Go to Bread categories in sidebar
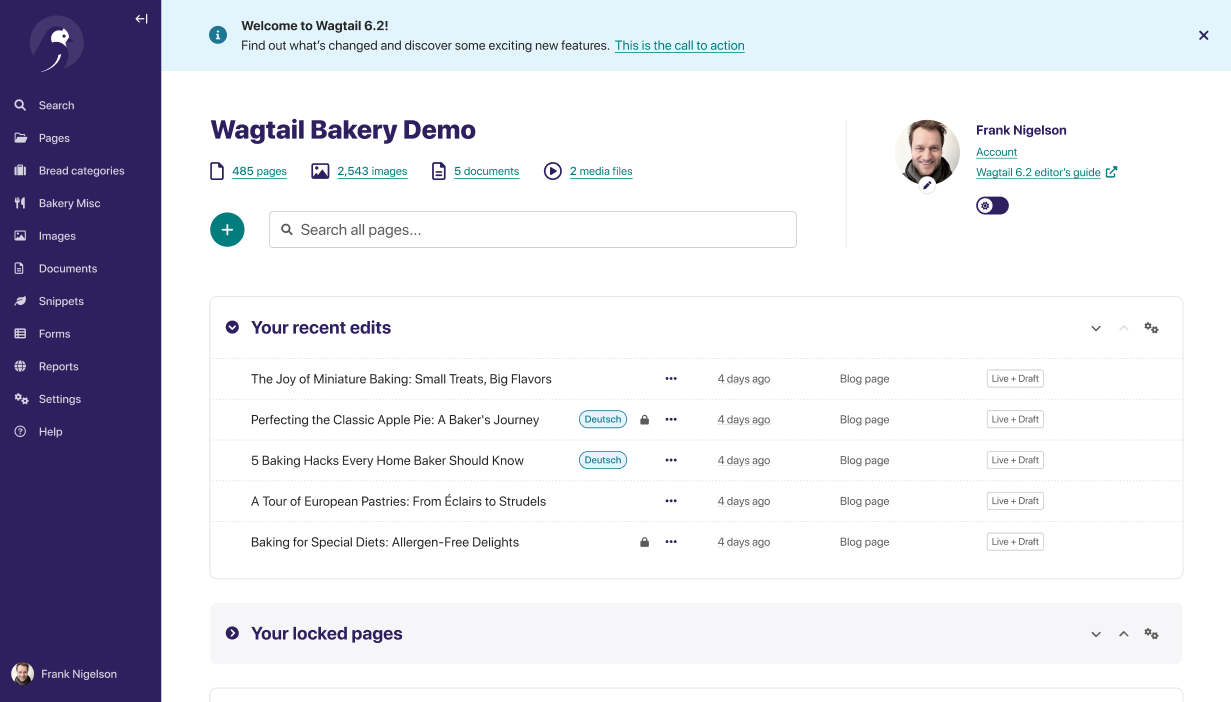Image resolution: width=1231 pixels, height=702 pixels. click(x=80, y=171)
